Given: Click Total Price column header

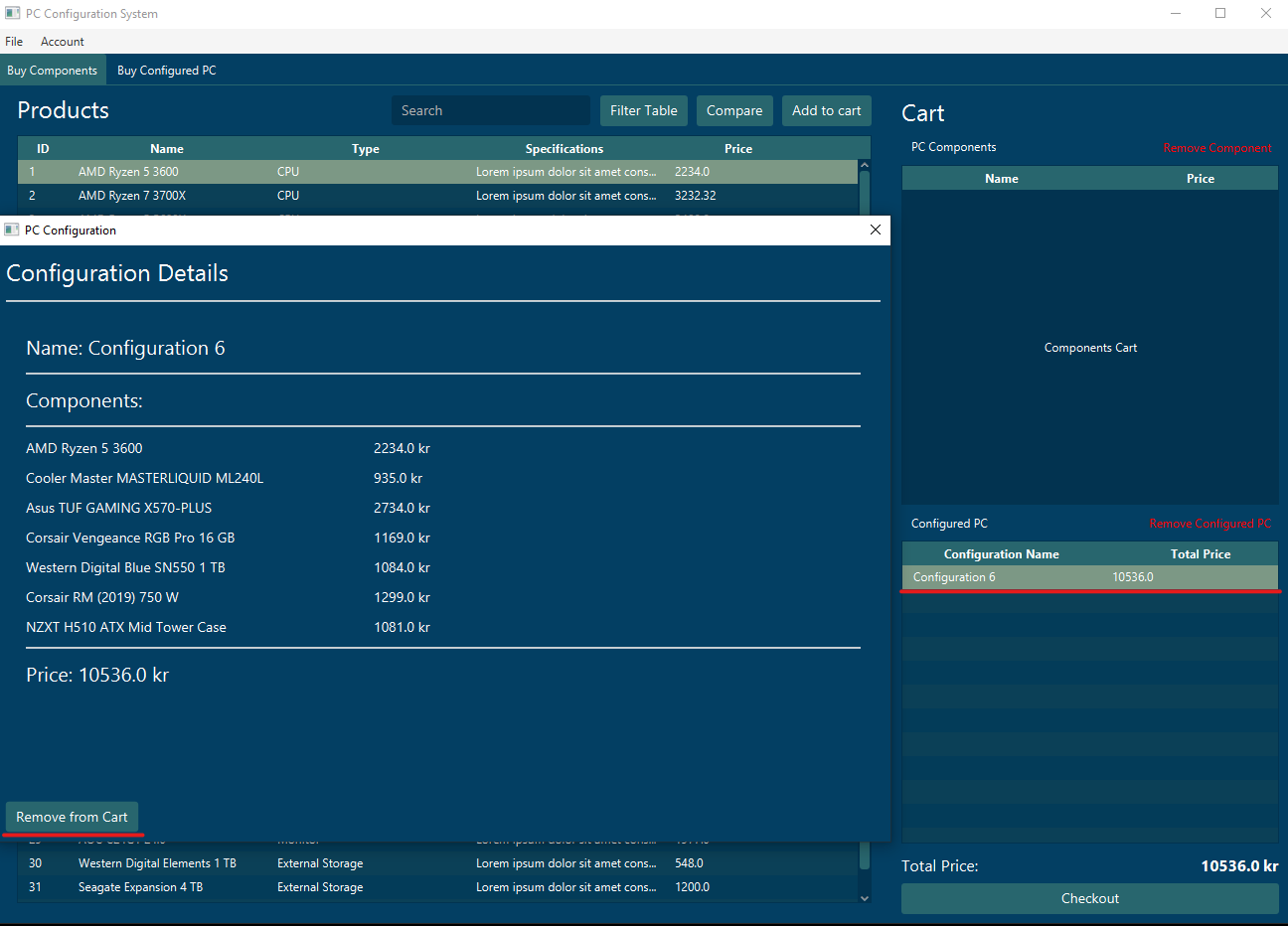Looking at the screenshot, I should pyautogui.click(x=1201, y=554).
